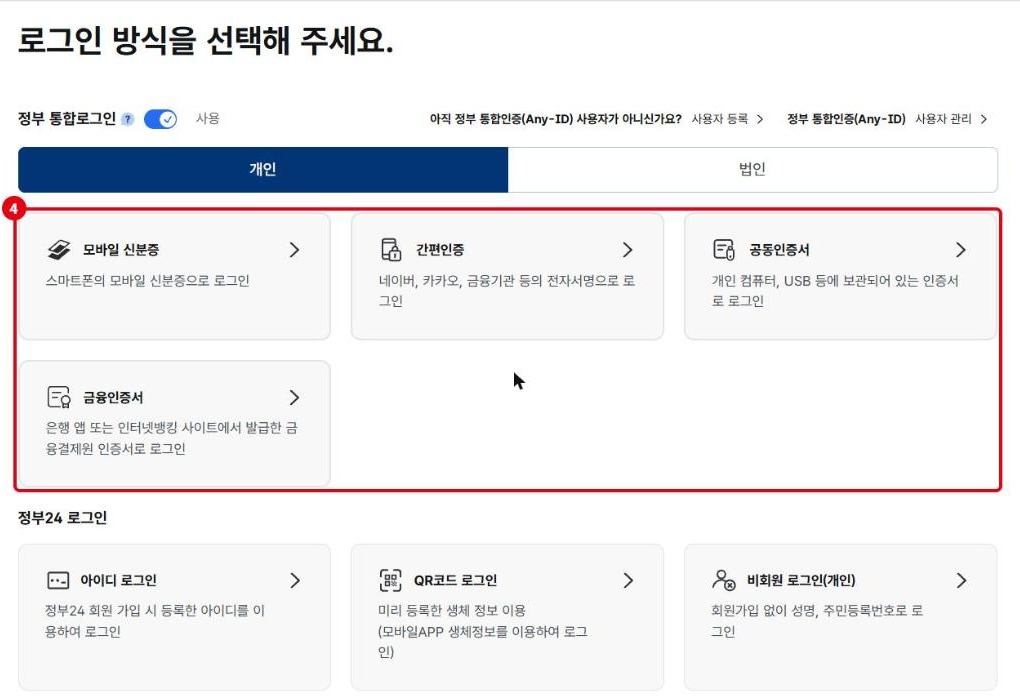Click chevron next to 사용자 등록

760,119
